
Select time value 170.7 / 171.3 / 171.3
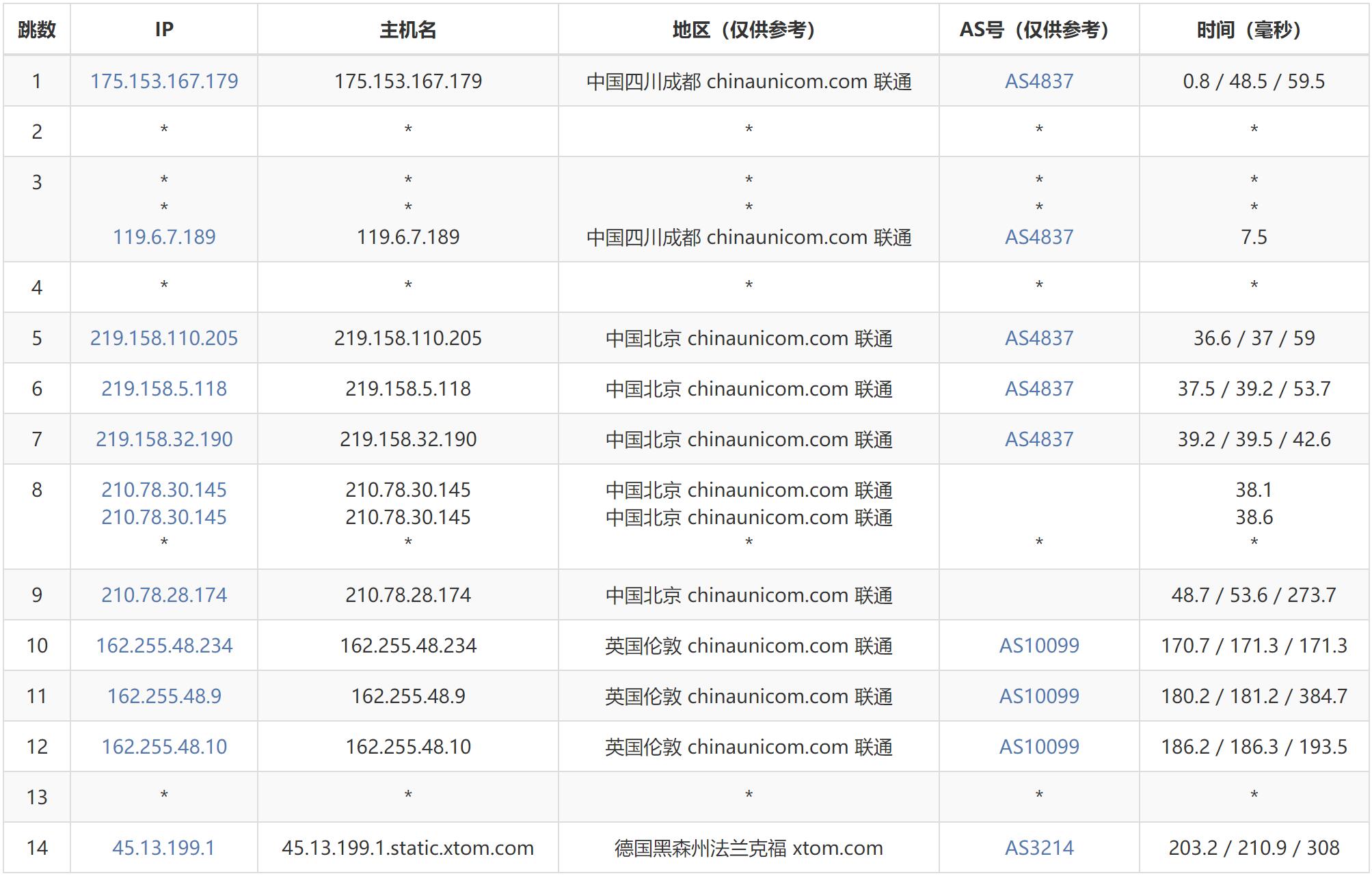[x=1254, y=646]
